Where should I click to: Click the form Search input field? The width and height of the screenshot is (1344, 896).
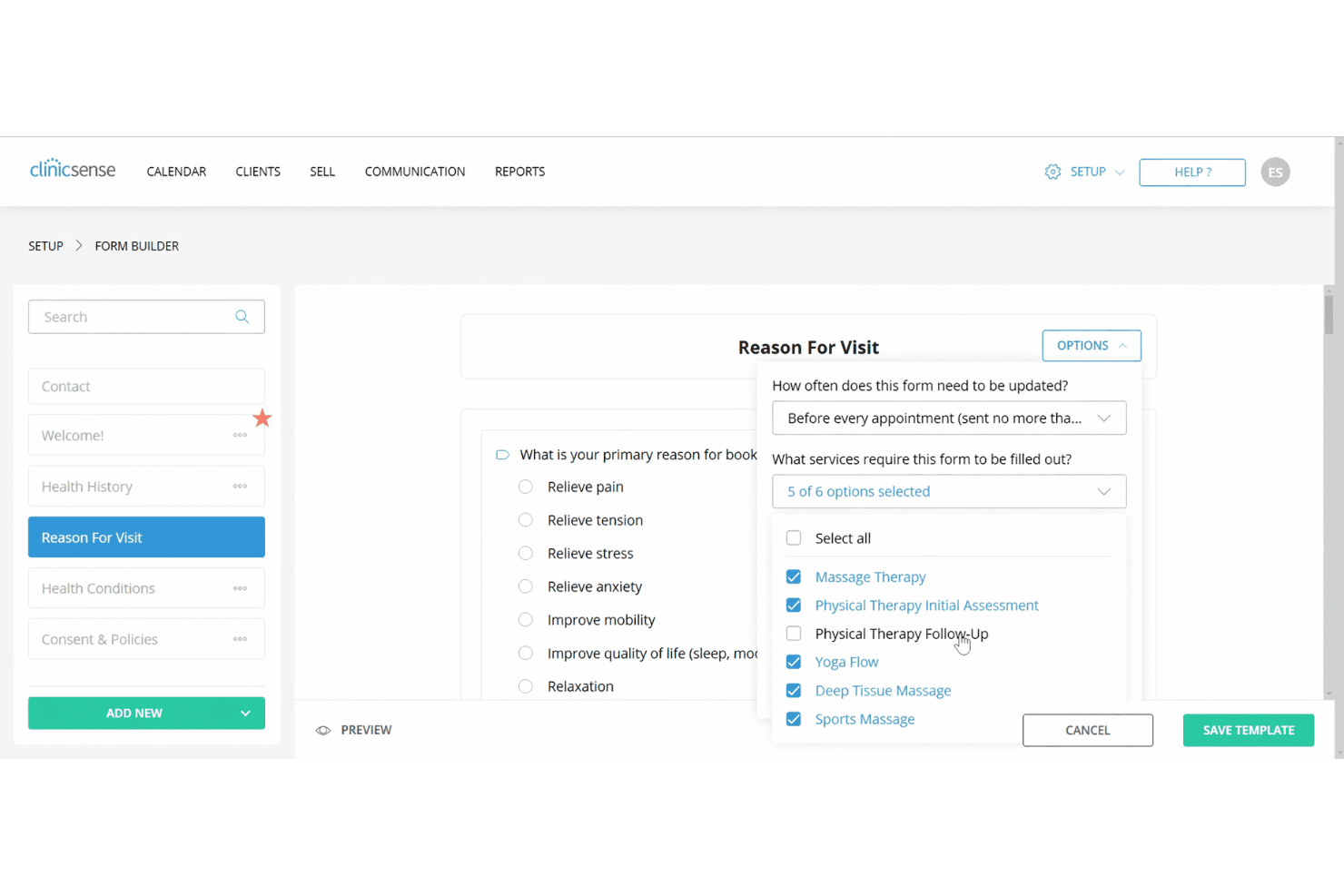tap(146, 317)
